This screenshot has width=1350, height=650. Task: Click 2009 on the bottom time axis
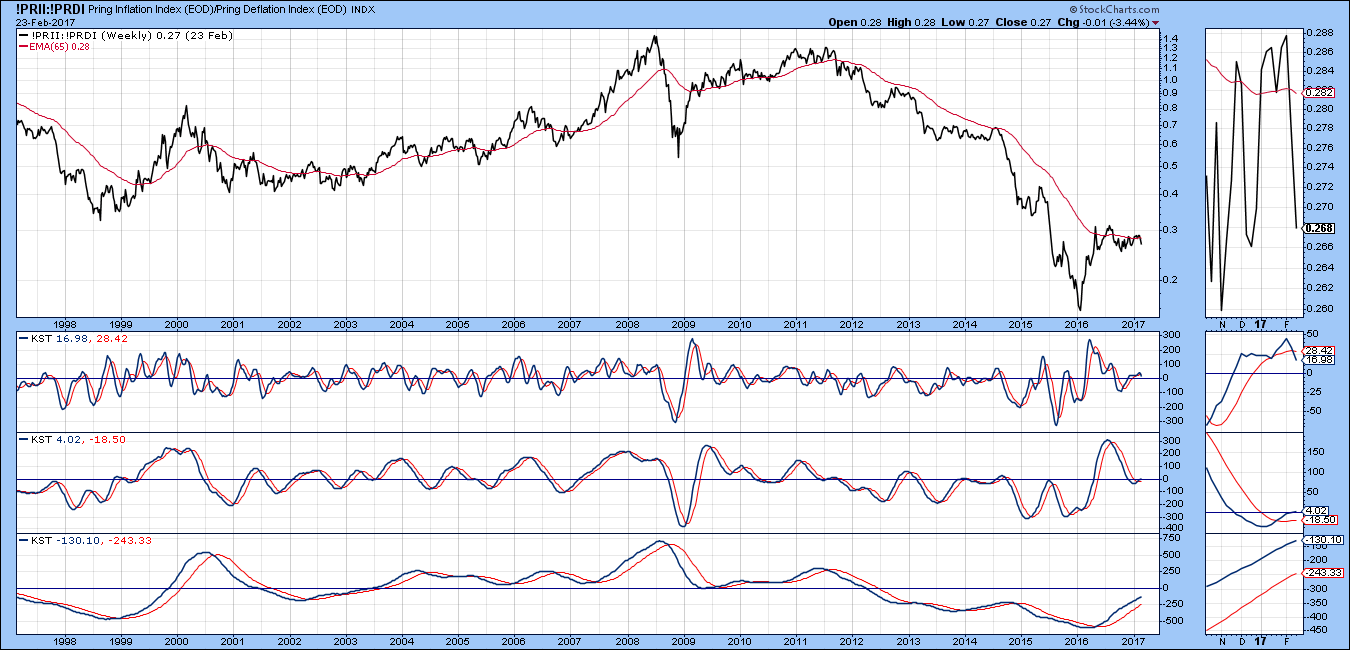tap(683, 639)
